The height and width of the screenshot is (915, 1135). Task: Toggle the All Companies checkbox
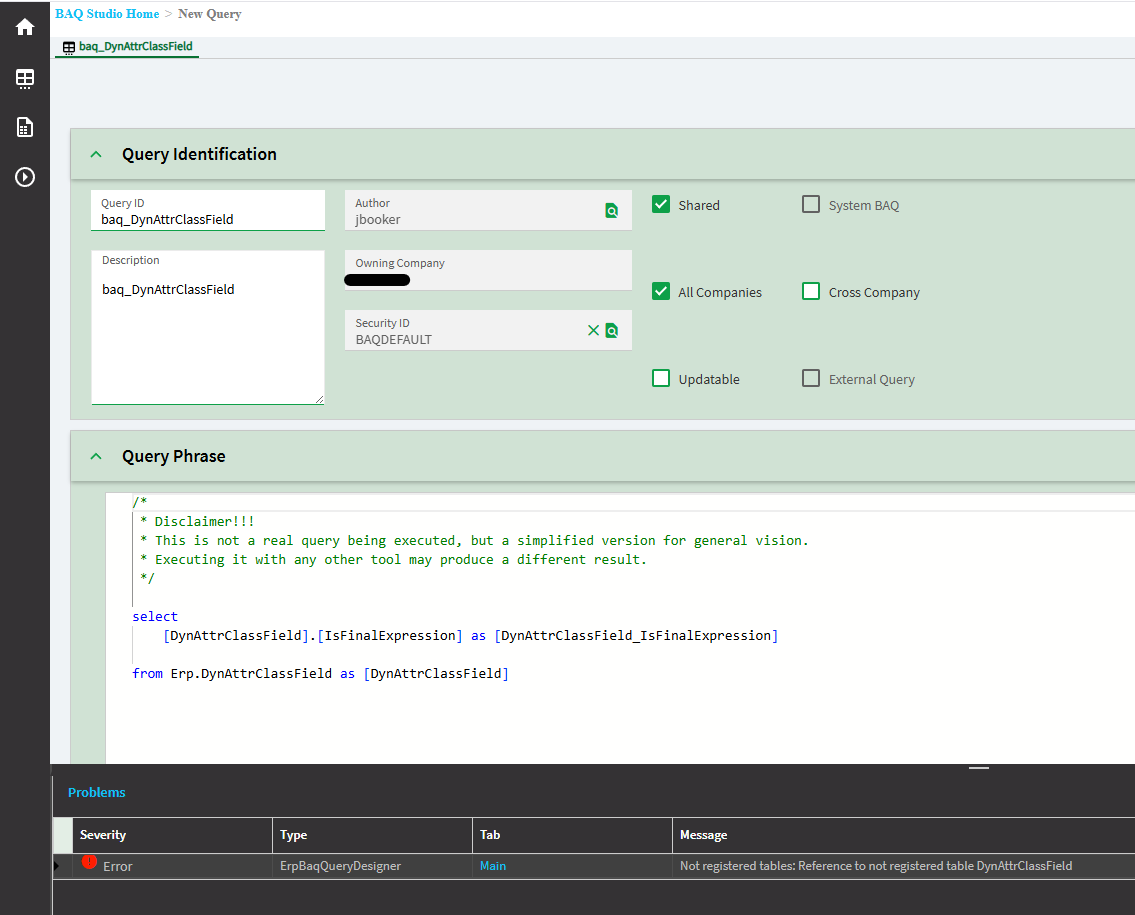tap(661, 291)
